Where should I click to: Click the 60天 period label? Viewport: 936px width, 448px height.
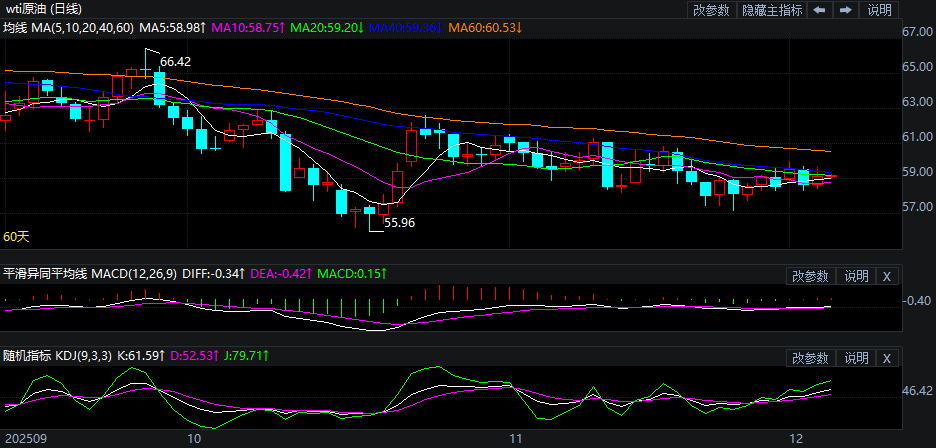(17, 237)
